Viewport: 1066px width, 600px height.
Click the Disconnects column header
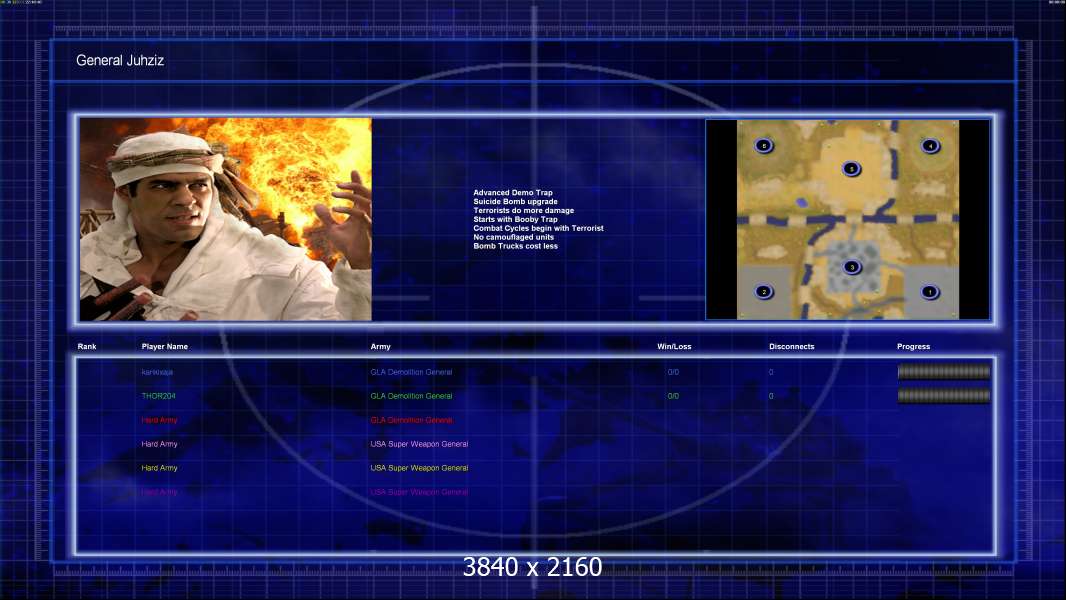(x=791, y=347)
